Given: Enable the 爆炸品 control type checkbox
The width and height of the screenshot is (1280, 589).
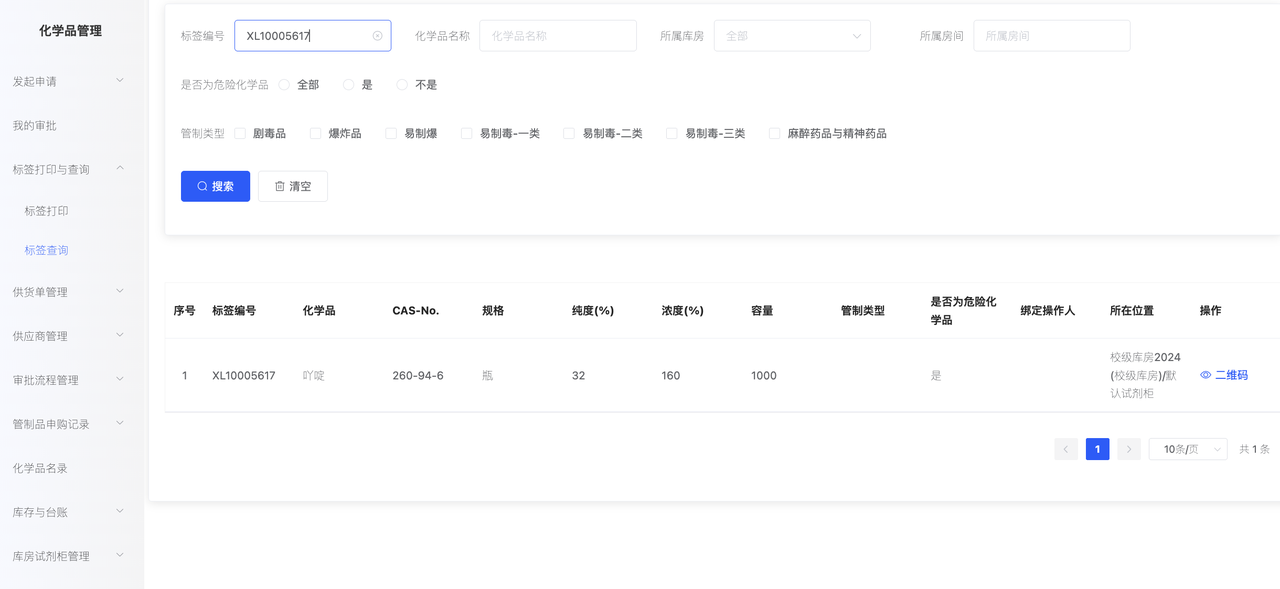Looking at the screenshot, I should click(x=316, y=133).
